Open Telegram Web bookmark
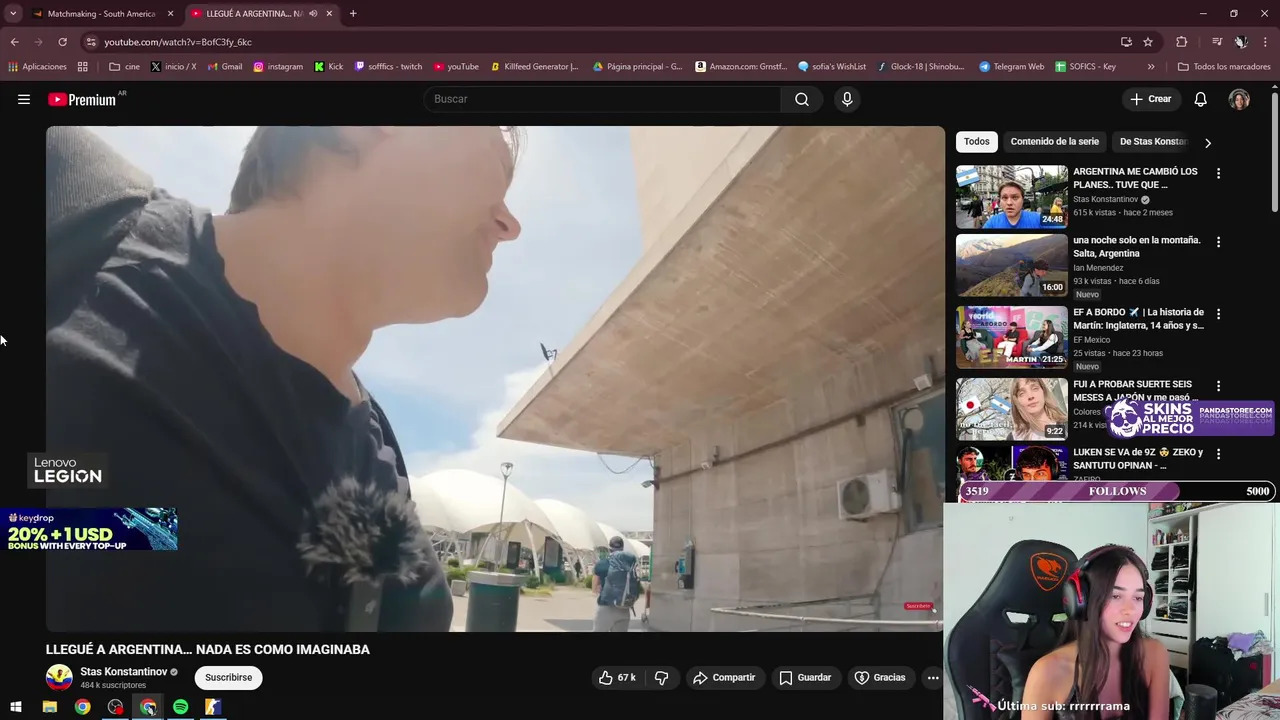 (x=1011, y=67)
